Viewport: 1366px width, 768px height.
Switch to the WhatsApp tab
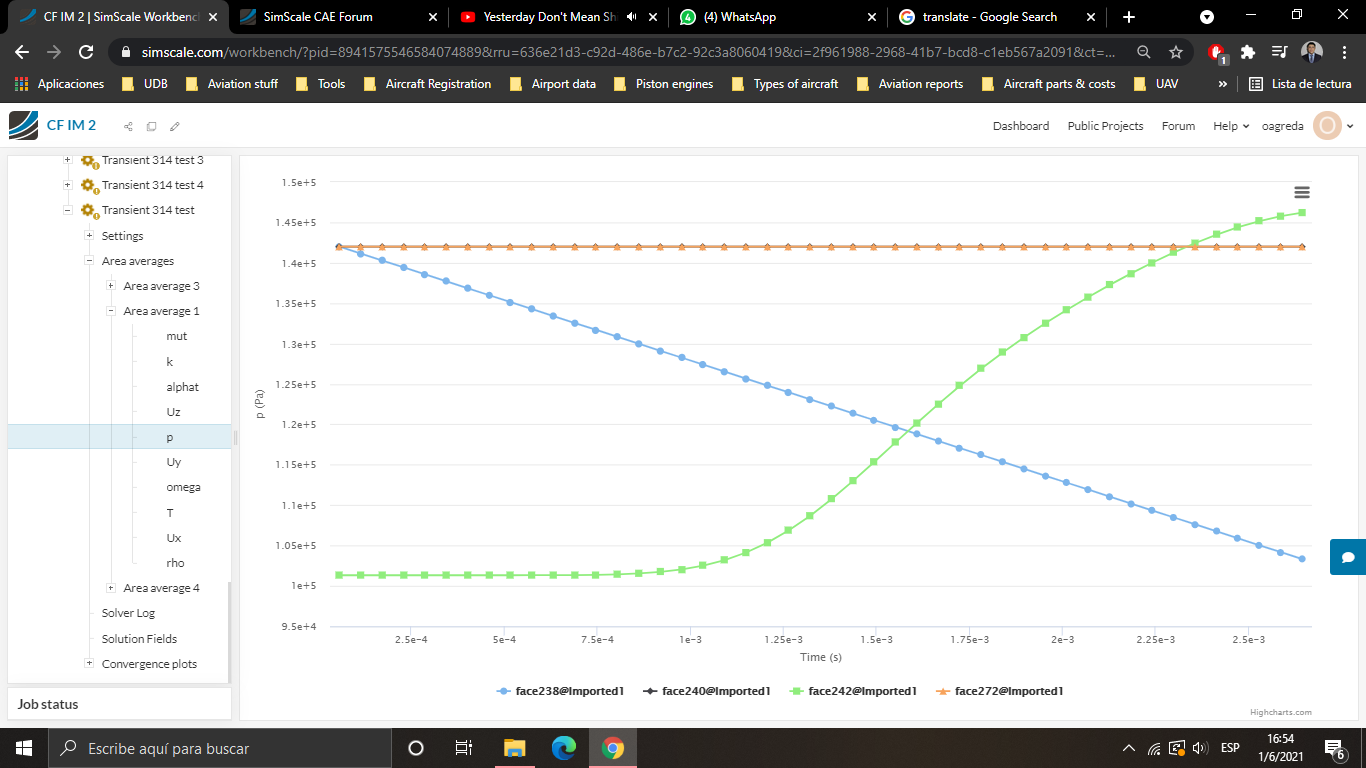778,17
